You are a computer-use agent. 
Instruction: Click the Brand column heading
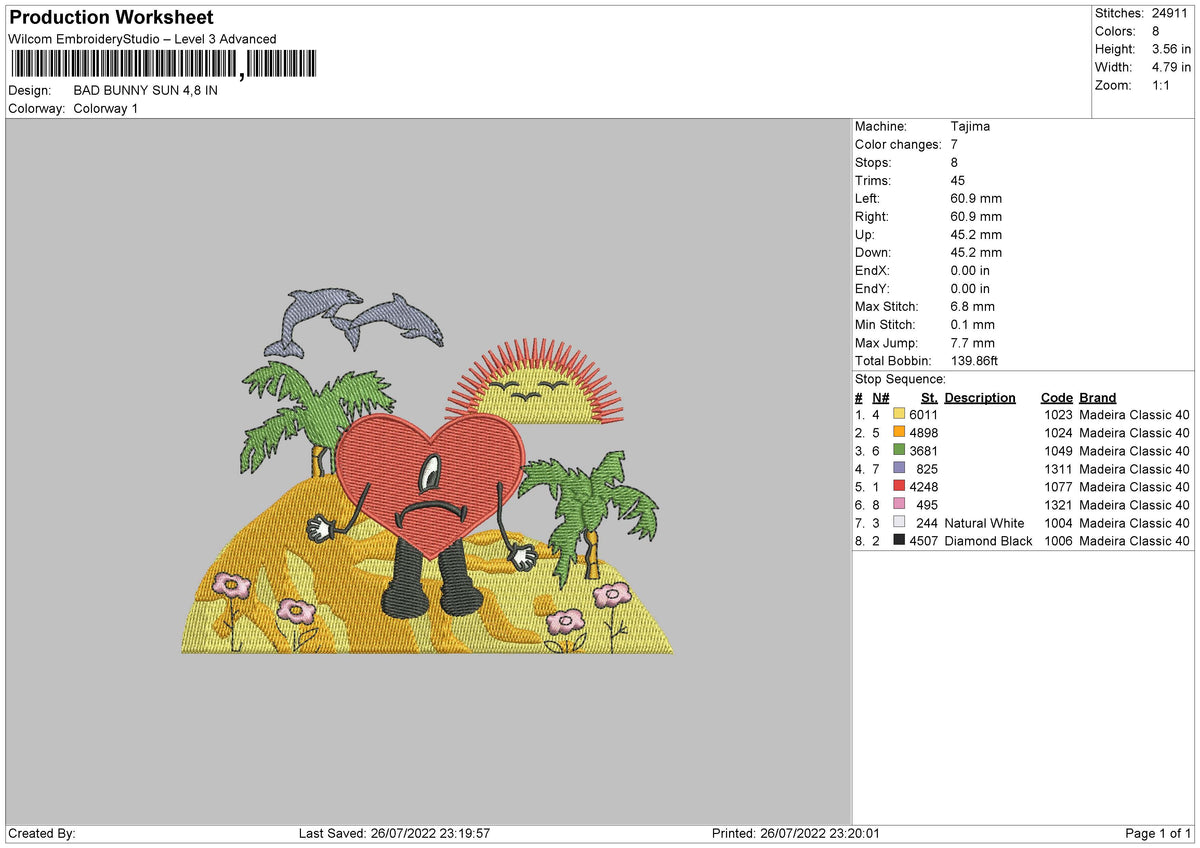[1097, 397]
